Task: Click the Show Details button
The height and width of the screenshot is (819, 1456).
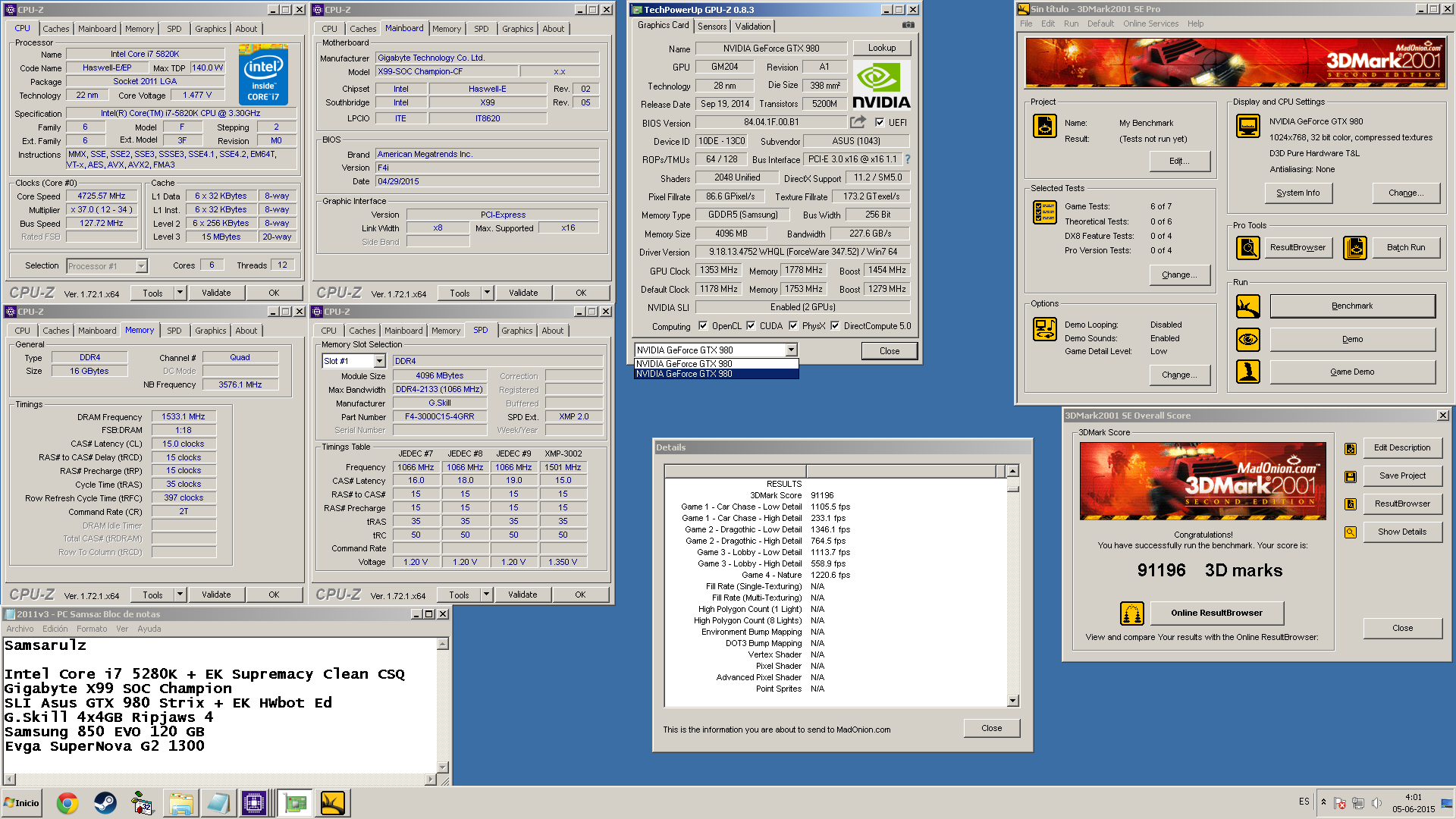Action: [x=1401, y=532]
